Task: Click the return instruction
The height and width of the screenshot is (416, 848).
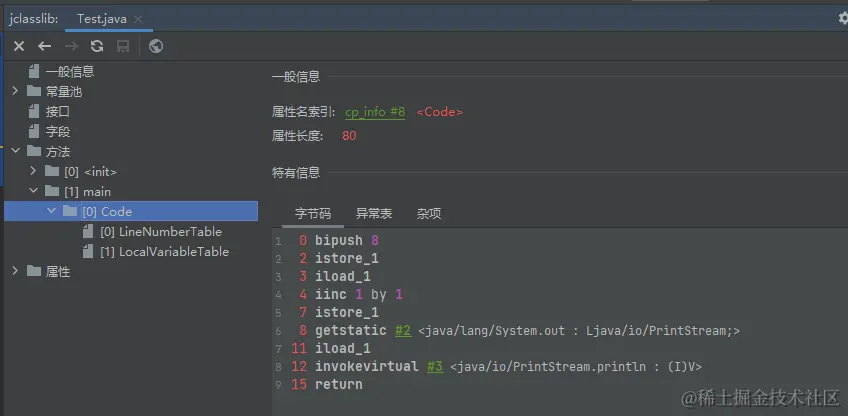Action: point(339,384)
